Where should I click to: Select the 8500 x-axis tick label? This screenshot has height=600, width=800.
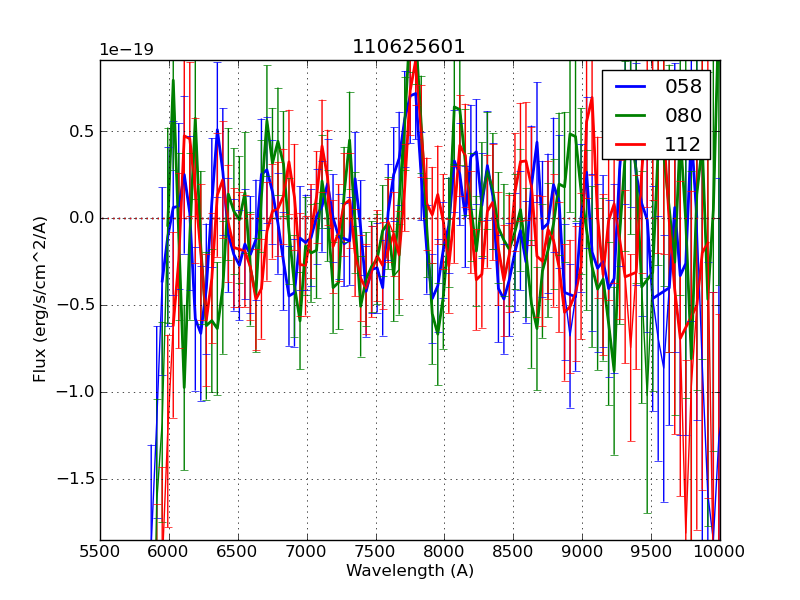(x=513, y=551)
